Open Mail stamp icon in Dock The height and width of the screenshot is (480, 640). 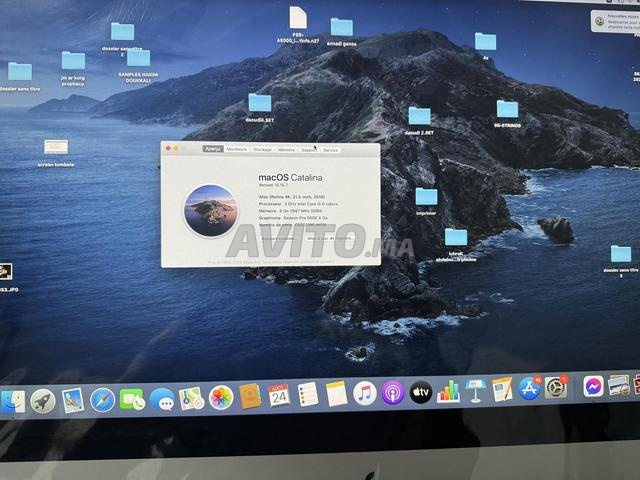tap(73, 400)
